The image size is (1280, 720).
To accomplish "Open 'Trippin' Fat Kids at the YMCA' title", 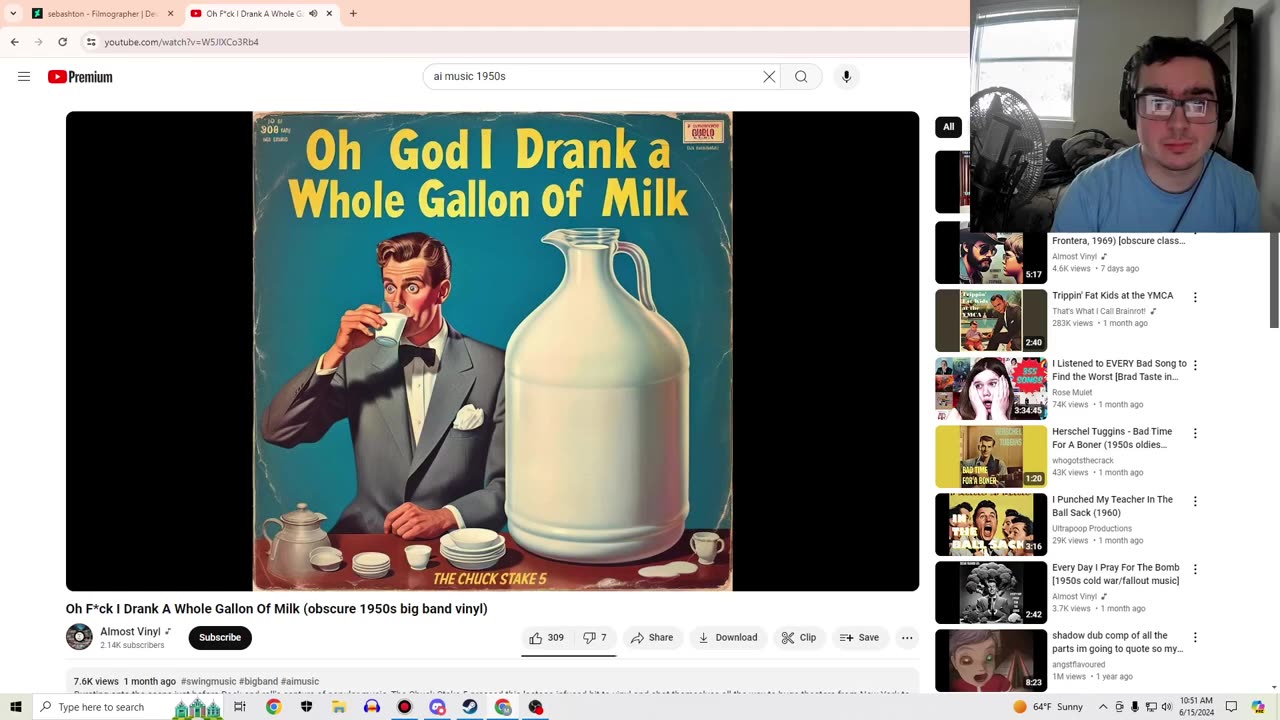I will (1113, 296).
